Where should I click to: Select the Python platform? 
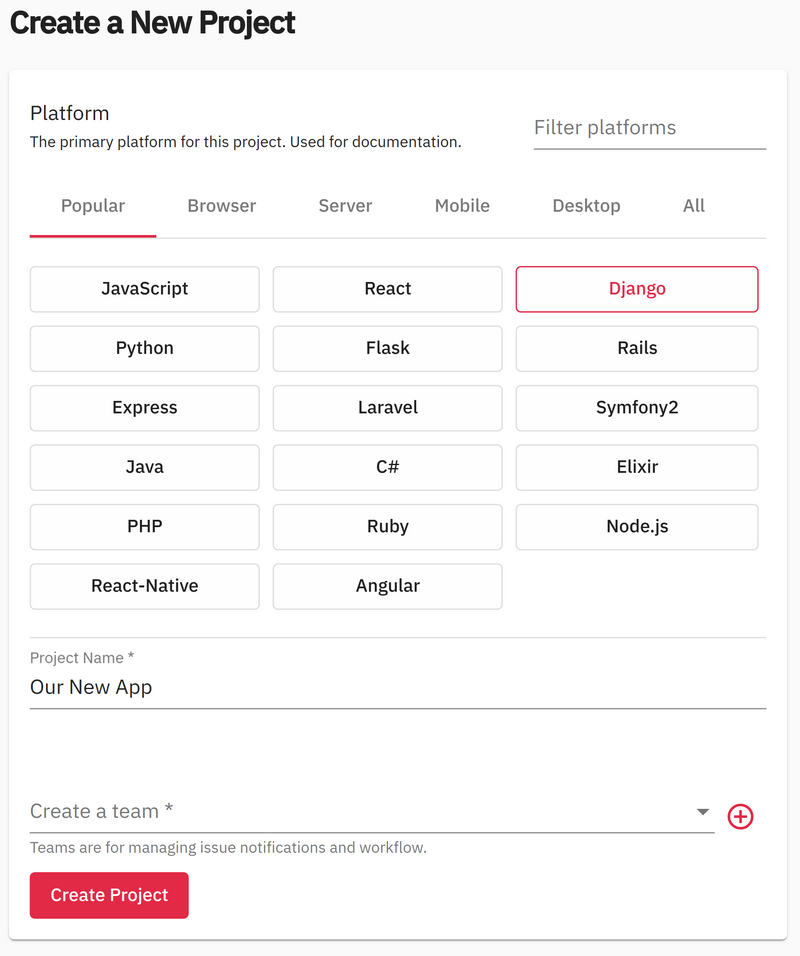(x=144, y=348)
